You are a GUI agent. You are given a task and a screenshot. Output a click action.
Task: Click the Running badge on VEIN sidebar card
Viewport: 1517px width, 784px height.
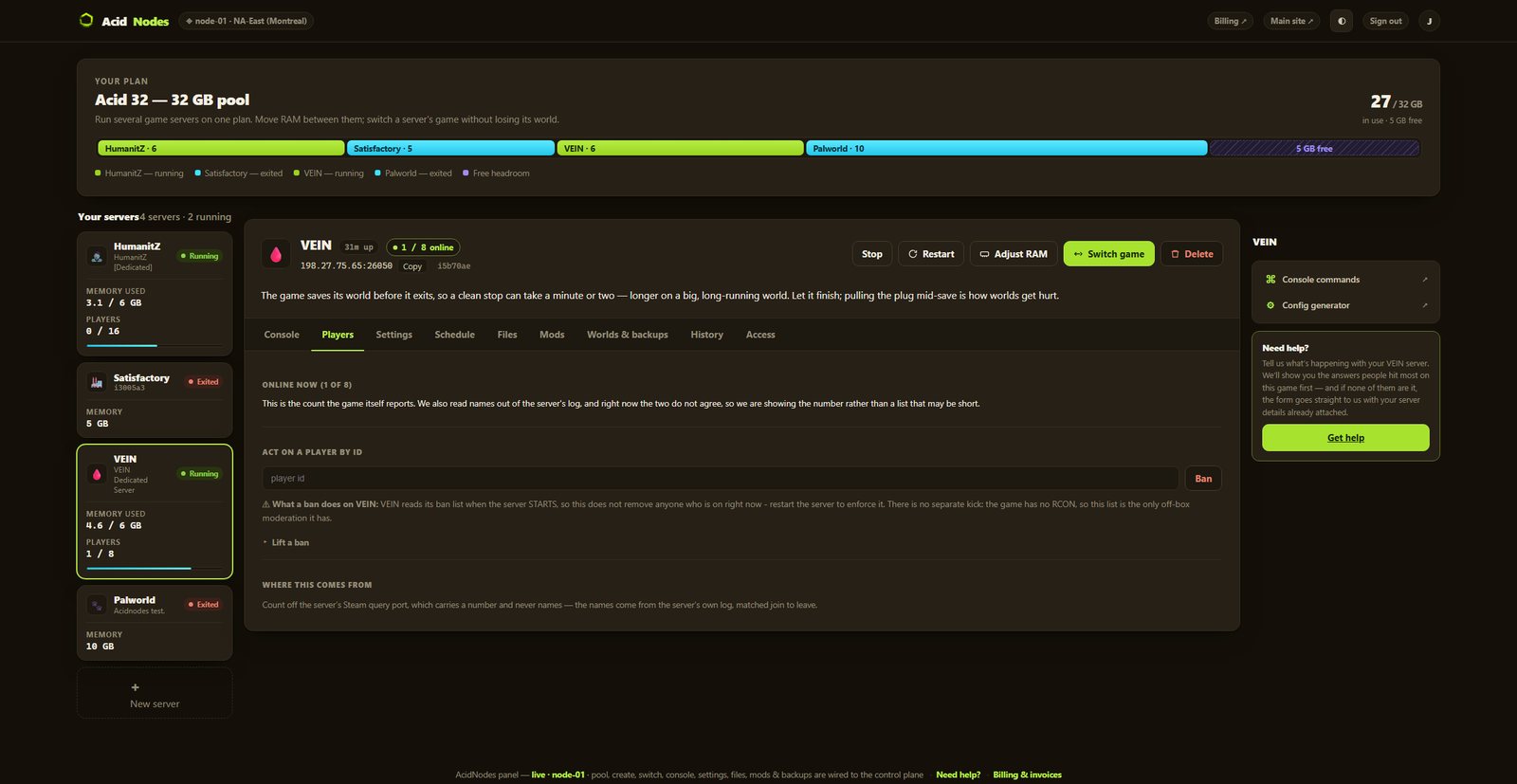pos(200,474)
